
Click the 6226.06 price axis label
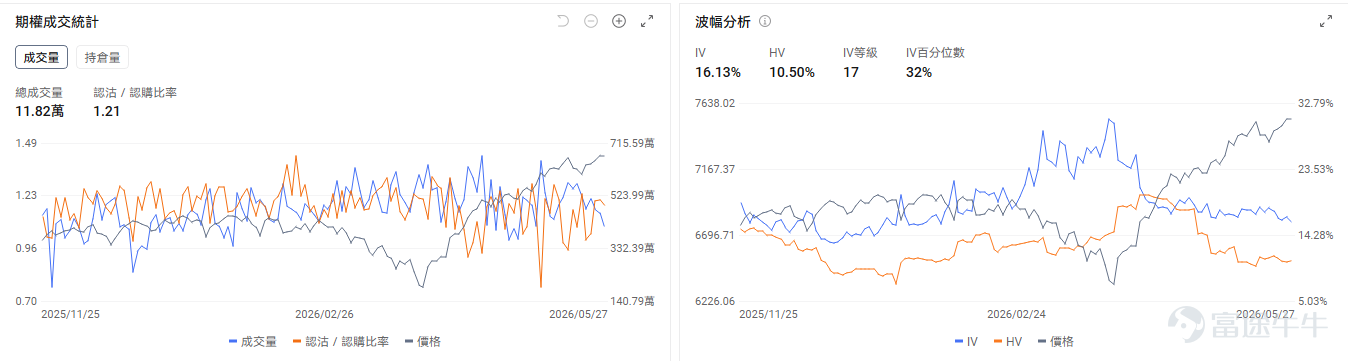click(x=715, y=301)
